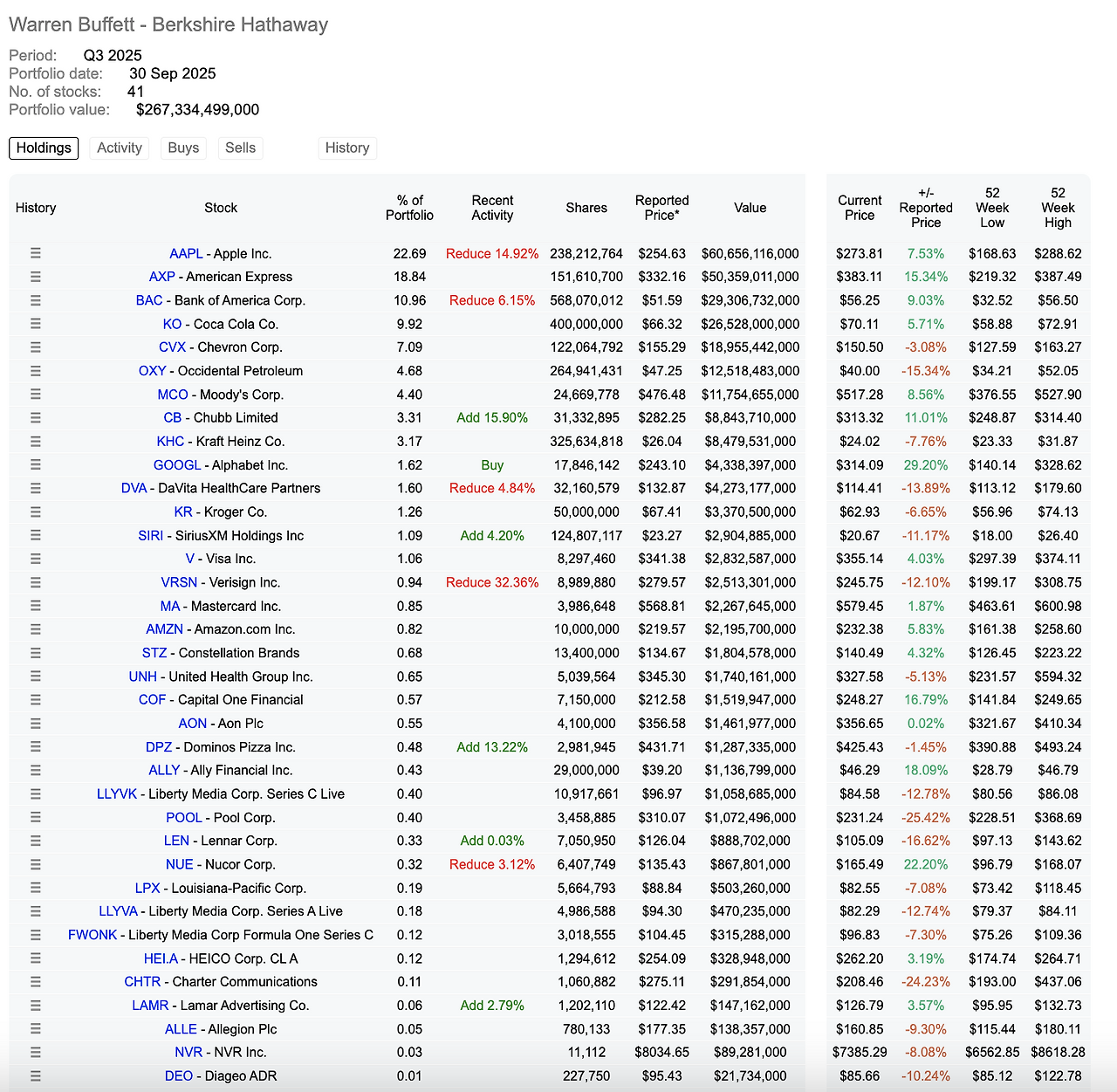Click the '$7385.29' current price for NVR

point(860,1053)
